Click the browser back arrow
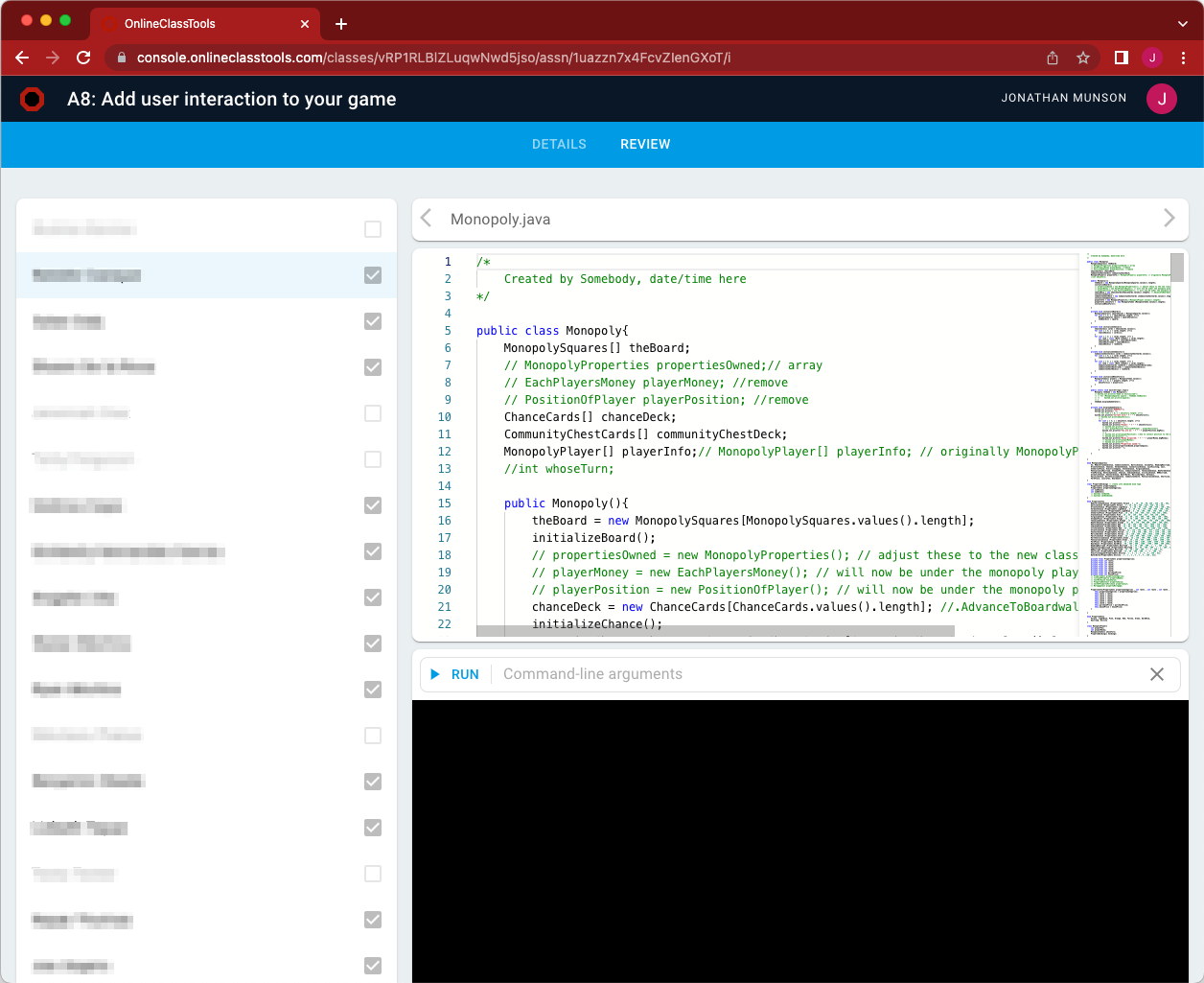The width and height of the screenshot is (1204, 983). tap(22, 58)
